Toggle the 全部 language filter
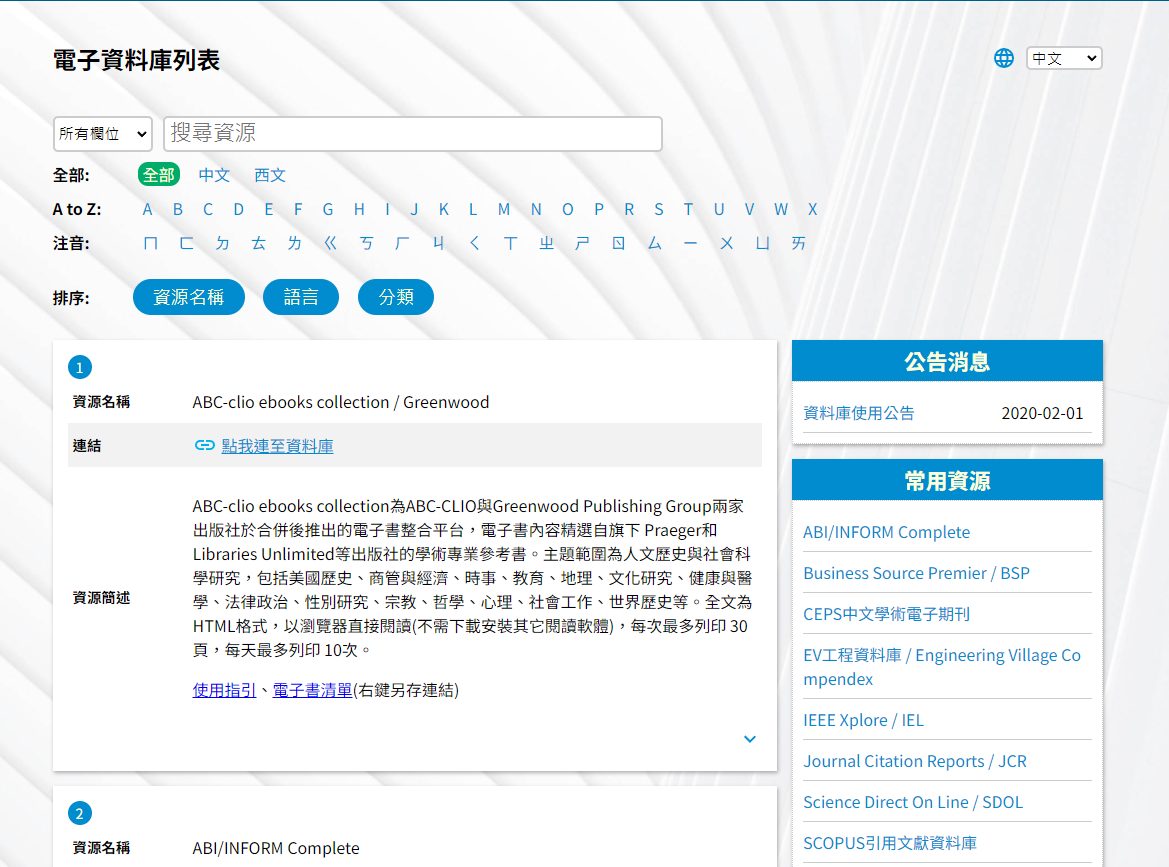This screenshot has height=867, width=1169. pyautogui.click(x=159, y=174)
